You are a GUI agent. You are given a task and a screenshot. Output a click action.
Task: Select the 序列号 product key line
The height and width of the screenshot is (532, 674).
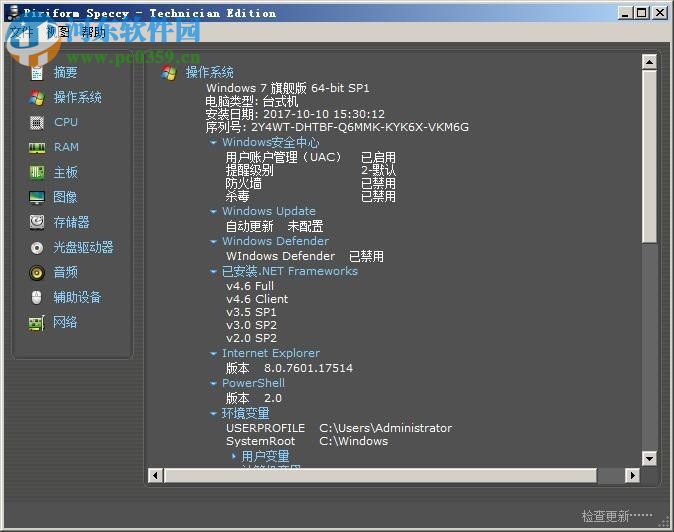(337, 127)
